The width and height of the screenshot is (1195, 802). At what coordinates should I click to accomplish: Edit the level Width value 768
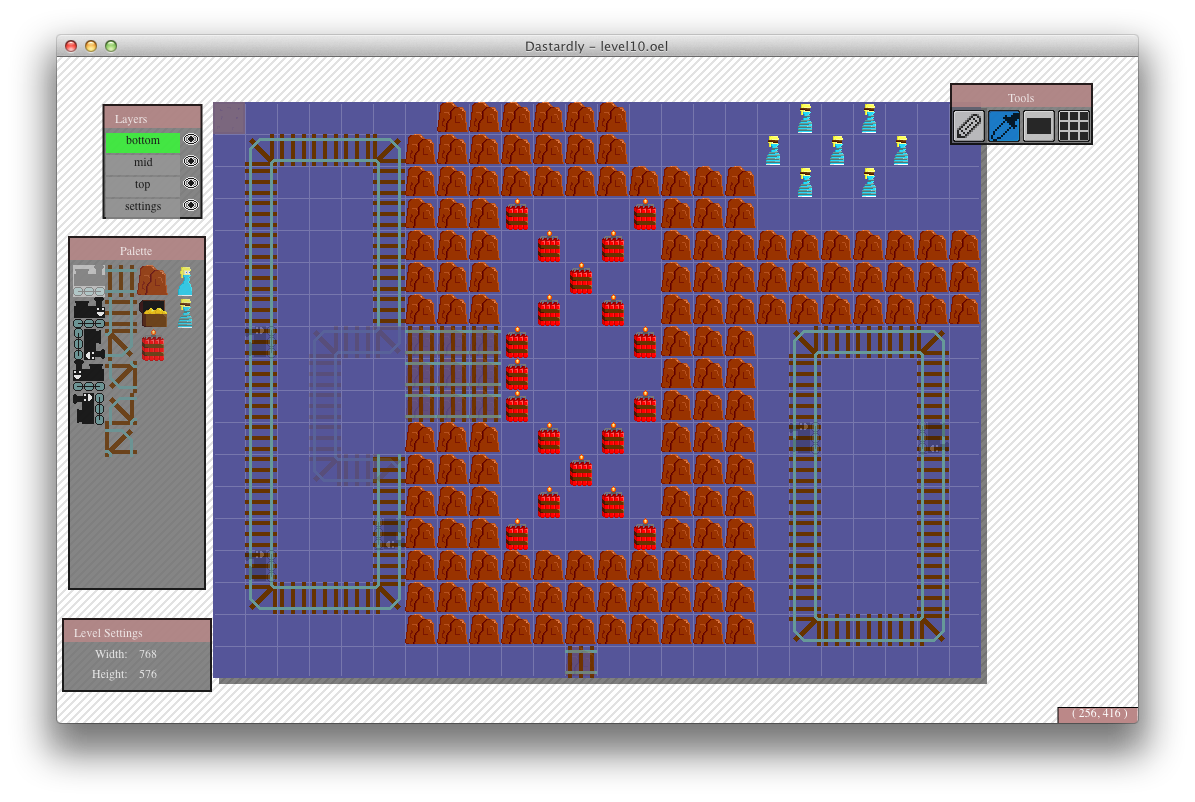point(148,654)
